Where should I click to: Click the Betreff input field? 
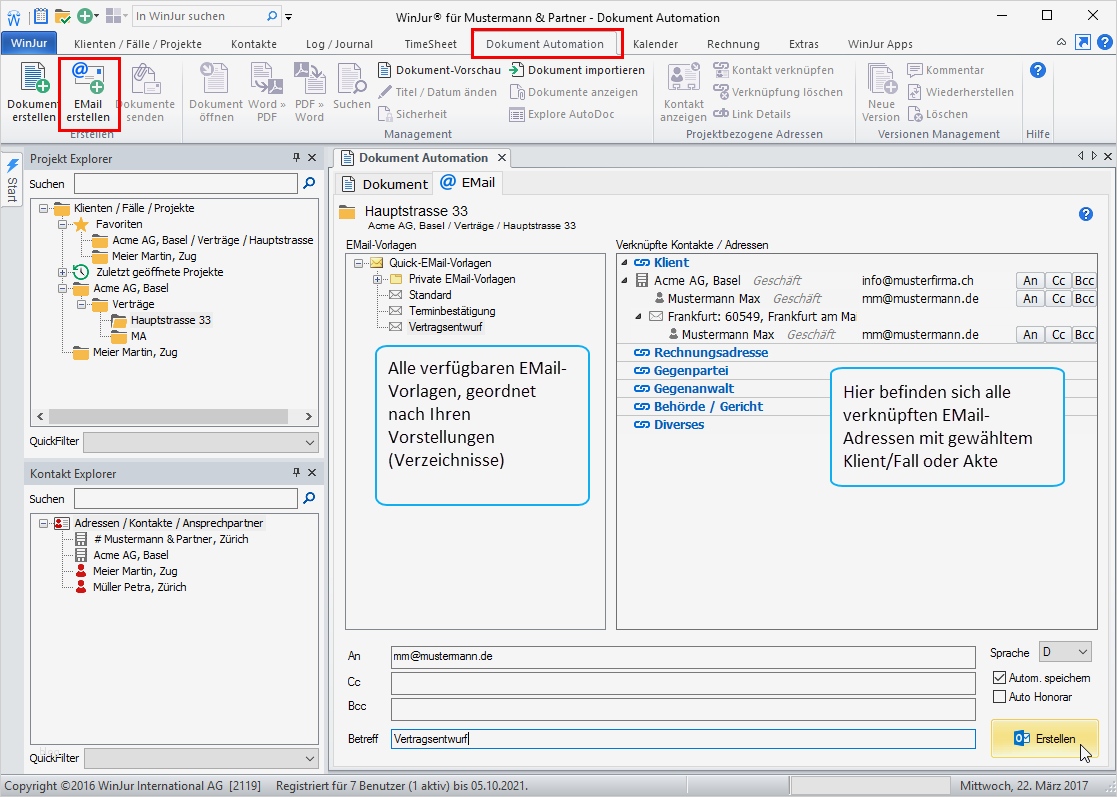(x=682, y=739)
